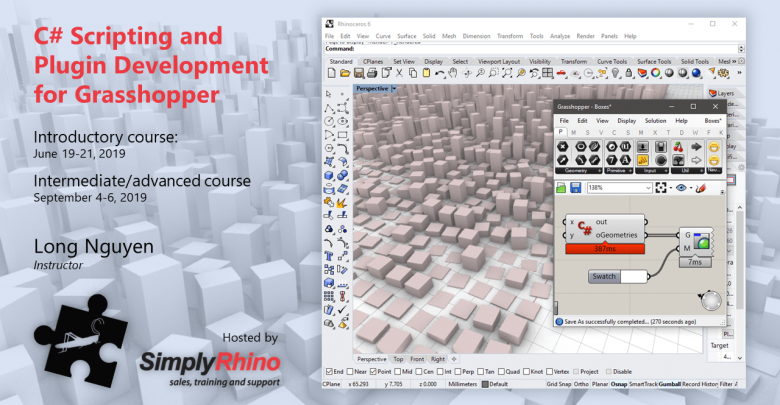Viewport: 780px width, 405px height.
Task: Click the Cut scissors icon
Action: pyautogui.click(x=399, y=73)
